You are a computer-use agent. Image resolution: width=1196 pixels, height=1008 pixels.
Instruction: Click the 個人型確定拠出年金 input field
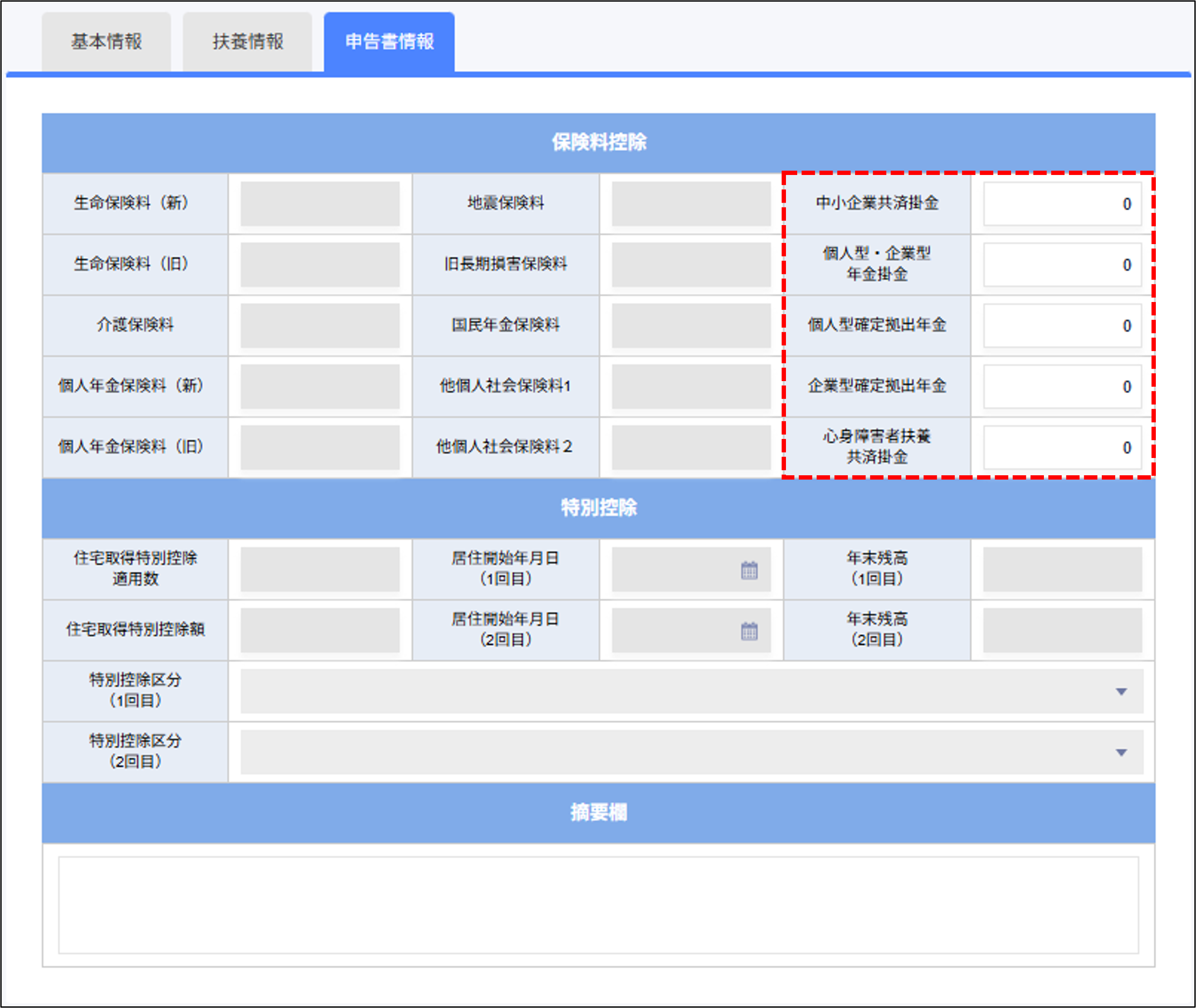1063,325
